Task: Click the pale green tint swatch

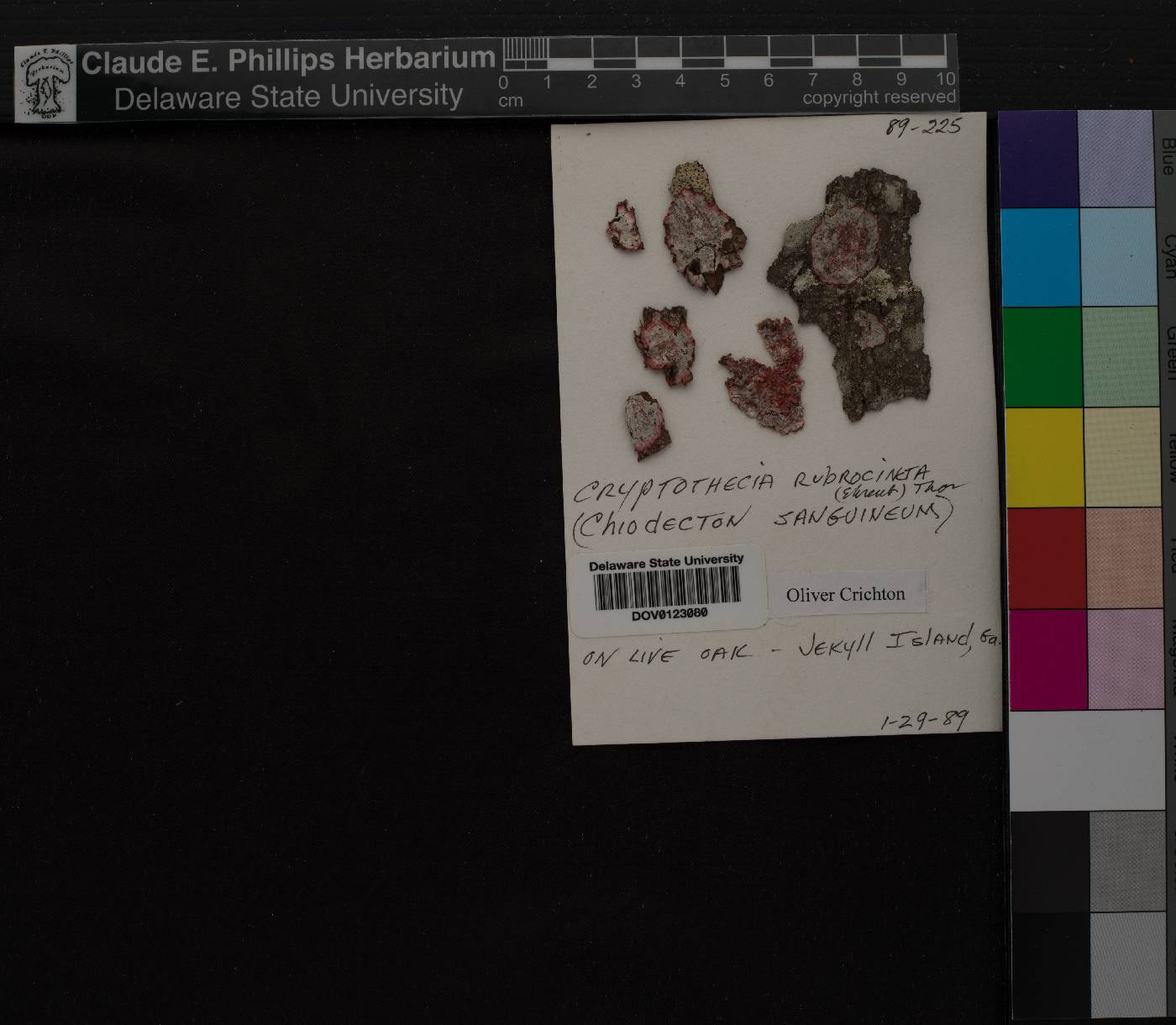Action: (1121, 356)
